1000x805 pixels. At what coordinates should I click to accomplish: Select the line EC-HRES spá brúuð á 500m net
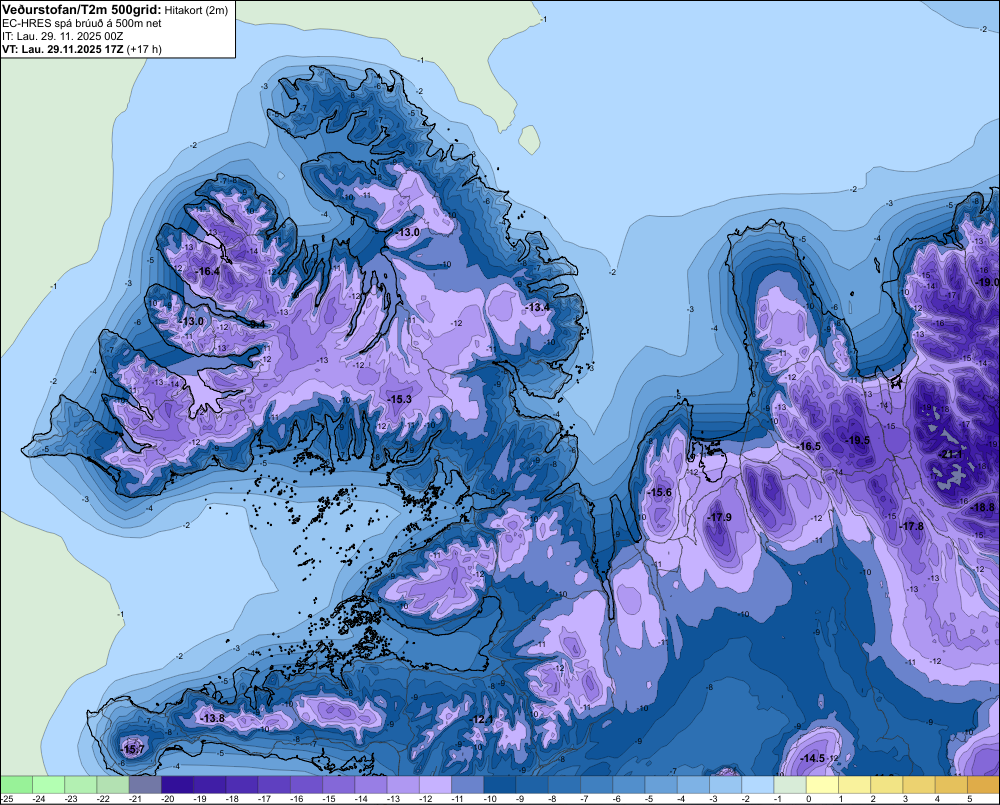(82, 23)
